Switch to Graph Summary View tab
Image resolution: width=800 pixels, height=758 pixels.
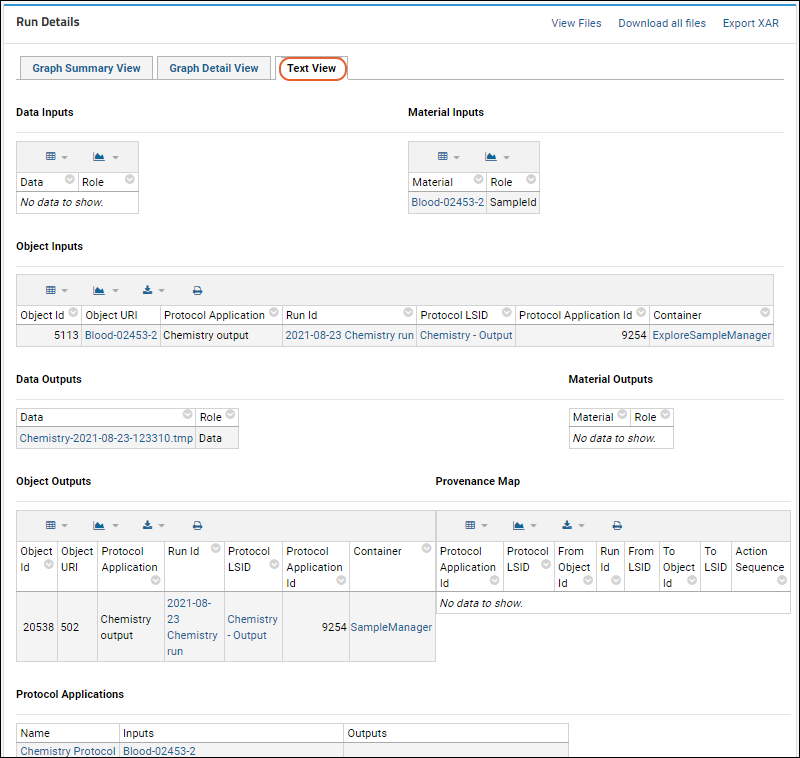pos(86,68)
